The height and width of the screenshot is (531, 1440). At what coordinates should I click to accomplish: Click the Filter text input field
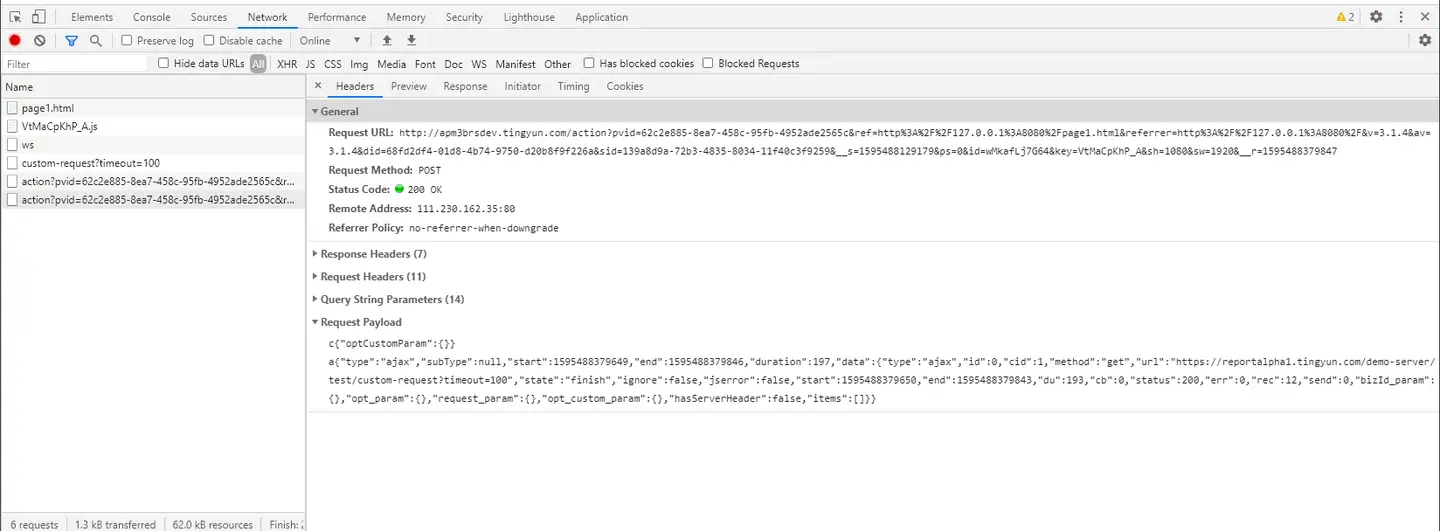75,64
